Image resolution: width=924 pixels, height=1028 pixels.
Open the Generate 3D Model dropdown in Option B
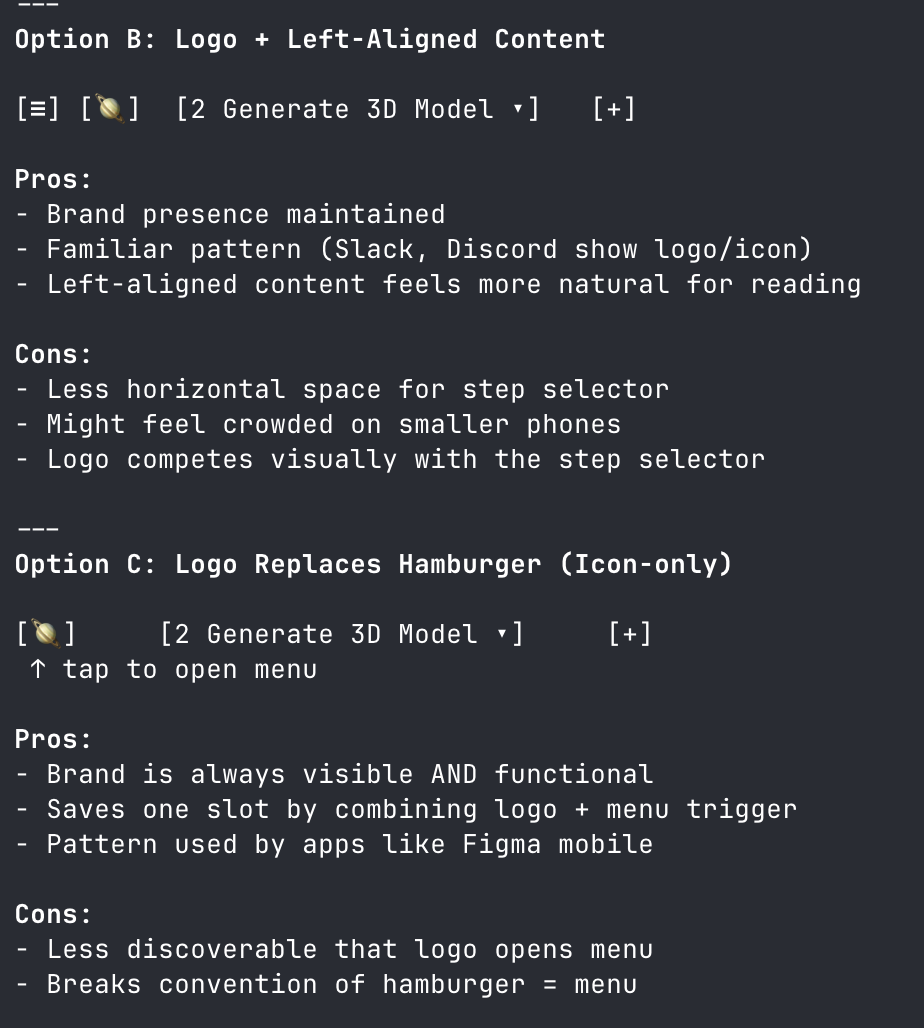[357, 109]
